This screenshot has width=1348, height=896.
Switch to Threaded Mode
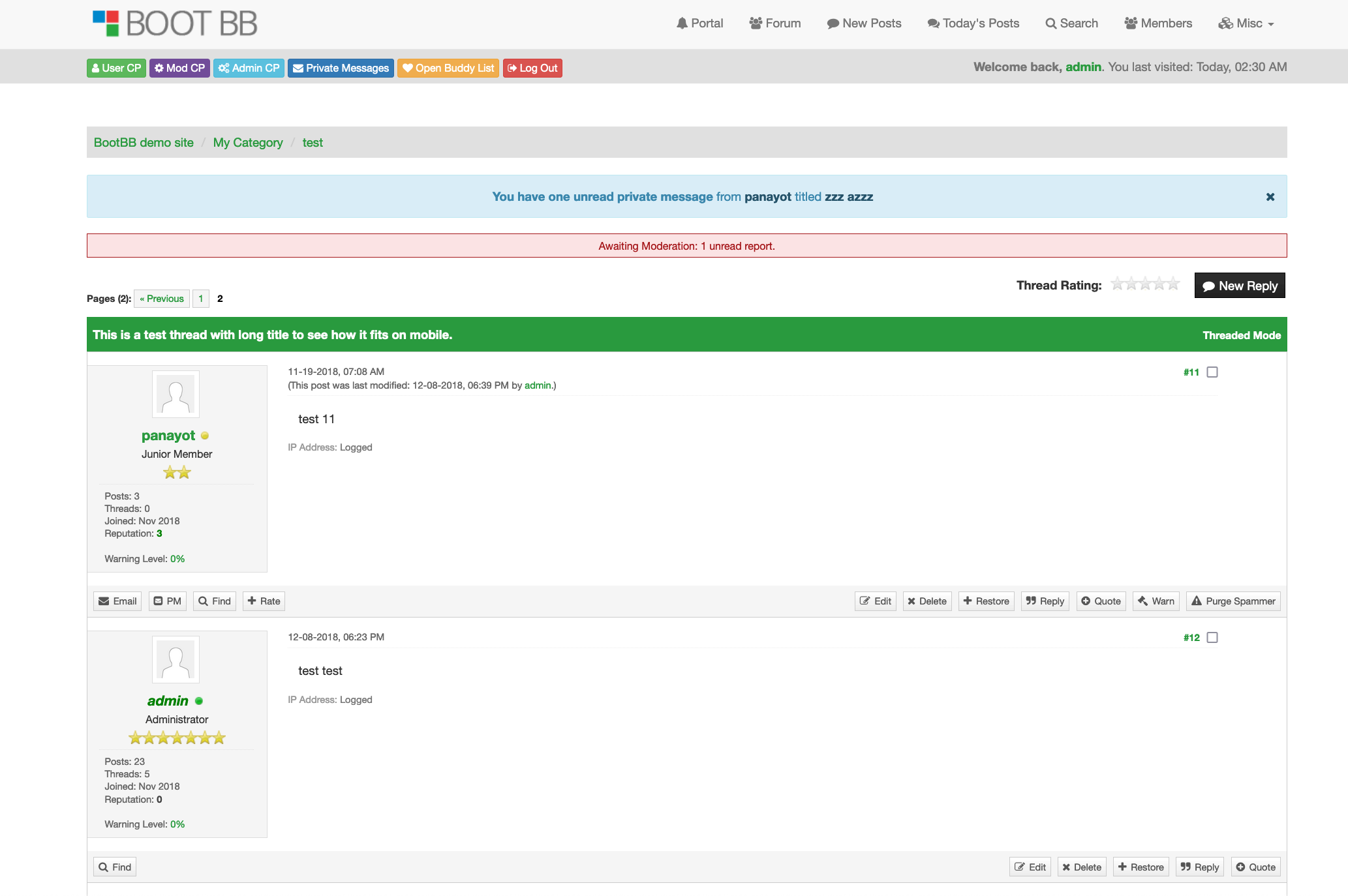[x=1241, y=335]
